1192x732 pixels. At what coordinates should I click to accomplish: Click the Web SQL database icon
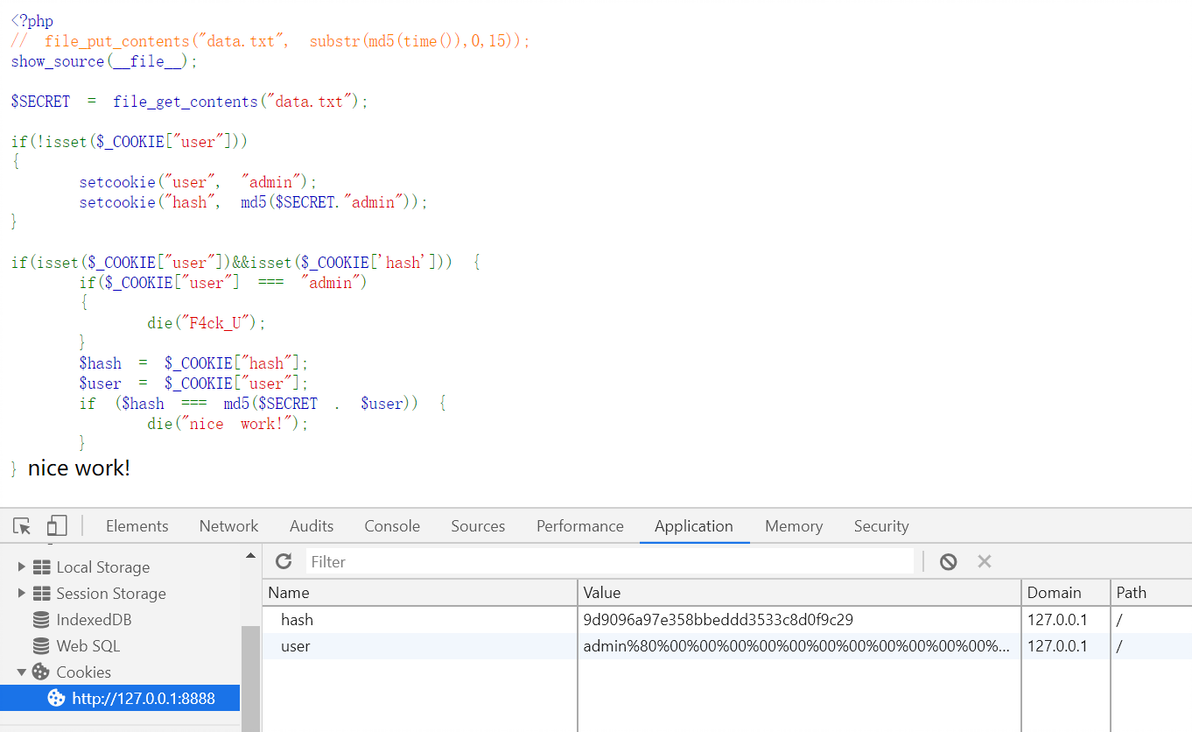[41, 646]
